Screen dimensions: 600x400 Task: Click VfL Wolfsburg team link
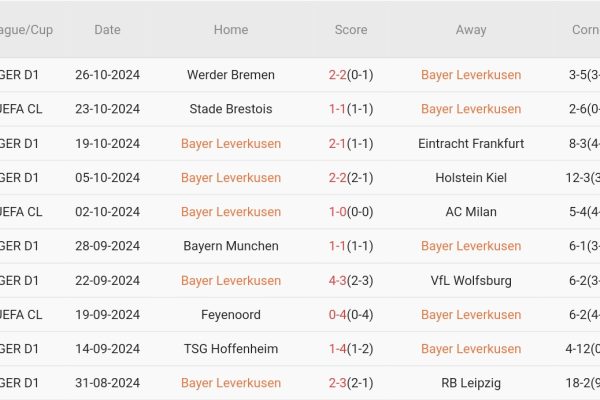(x=471, y=281)
